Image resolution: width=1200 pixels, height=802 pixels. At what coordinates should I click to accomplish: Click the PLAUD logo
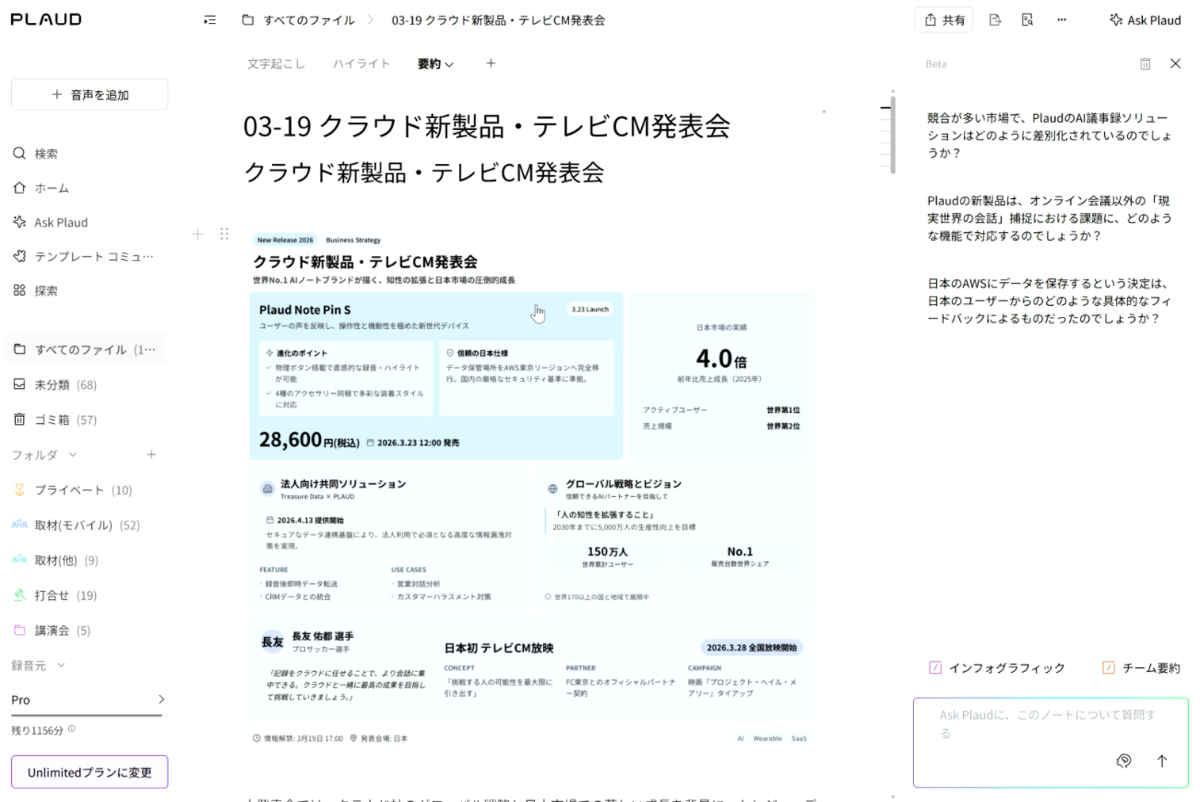click(46, 19)
